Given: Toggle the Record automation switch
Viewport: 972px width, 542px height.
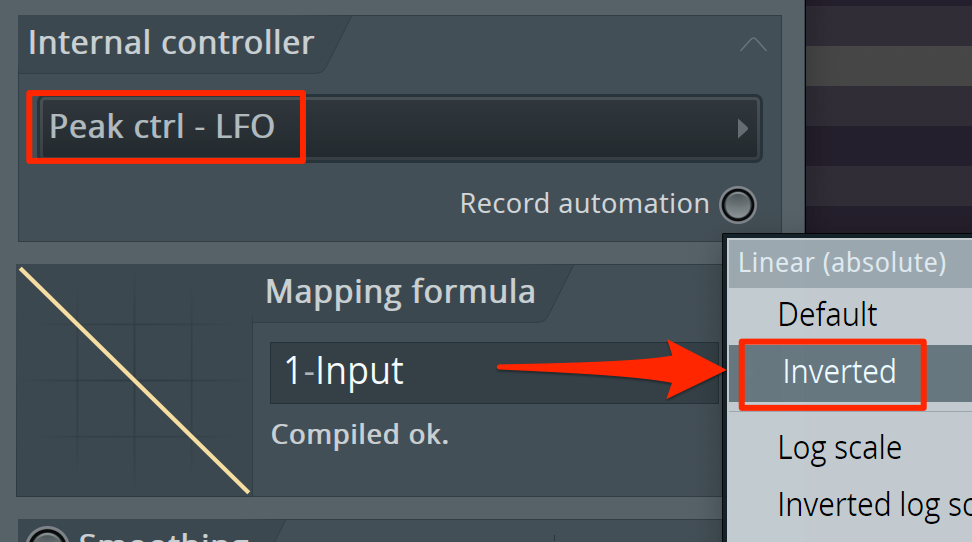Looking at the screenshot, I should (x=738, y=205).
